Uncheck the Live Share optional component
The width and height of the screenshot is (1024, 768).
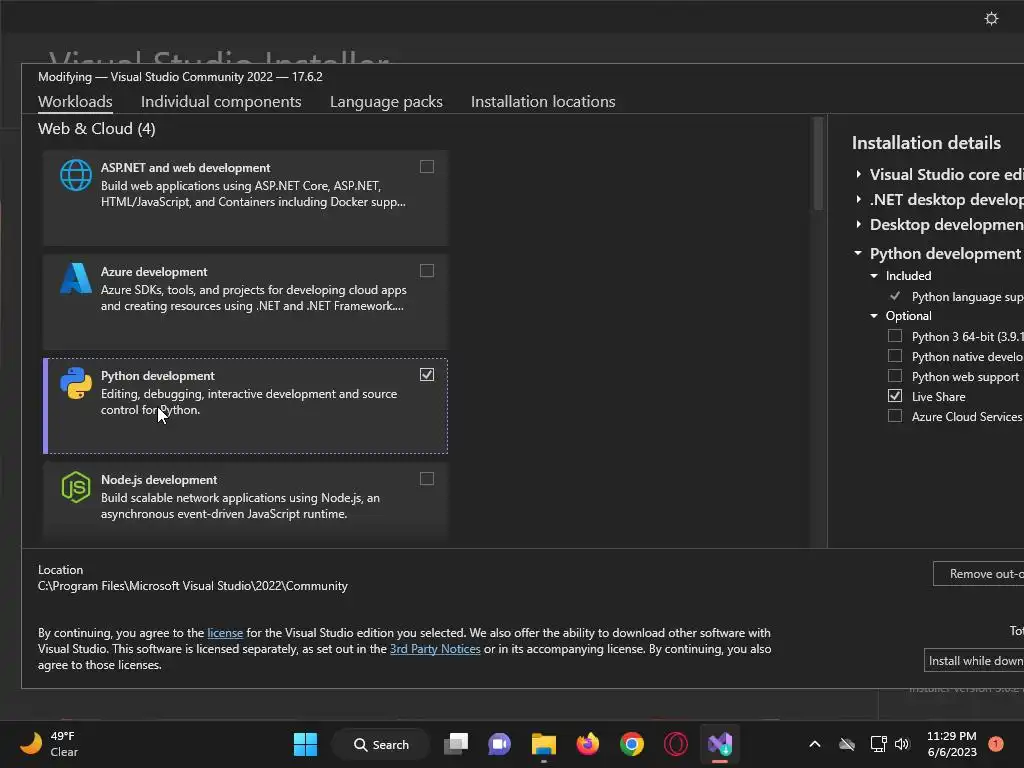tap(895, 396)
